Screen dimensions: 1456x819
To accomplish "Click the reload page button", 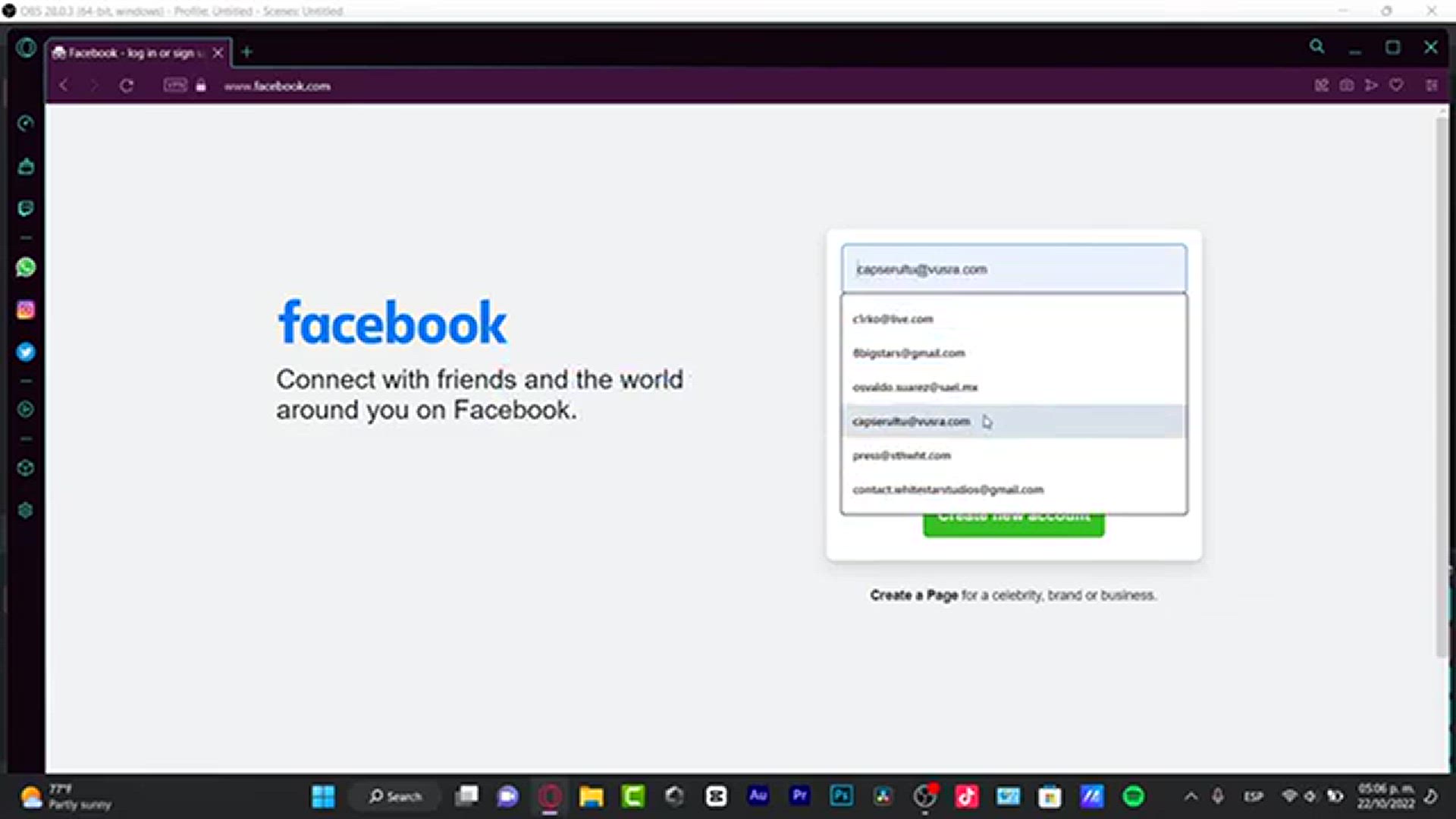I will point(127,86).
